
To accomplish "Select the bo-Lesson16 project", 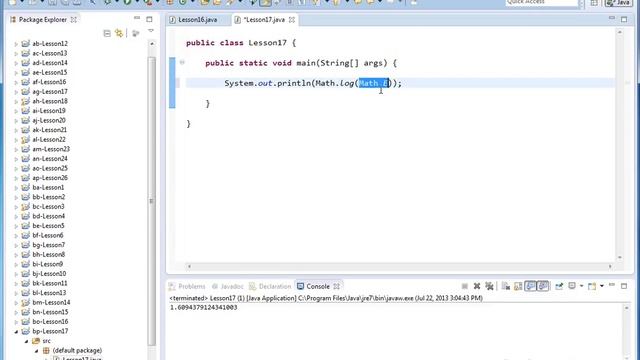I will pos(50,322).
